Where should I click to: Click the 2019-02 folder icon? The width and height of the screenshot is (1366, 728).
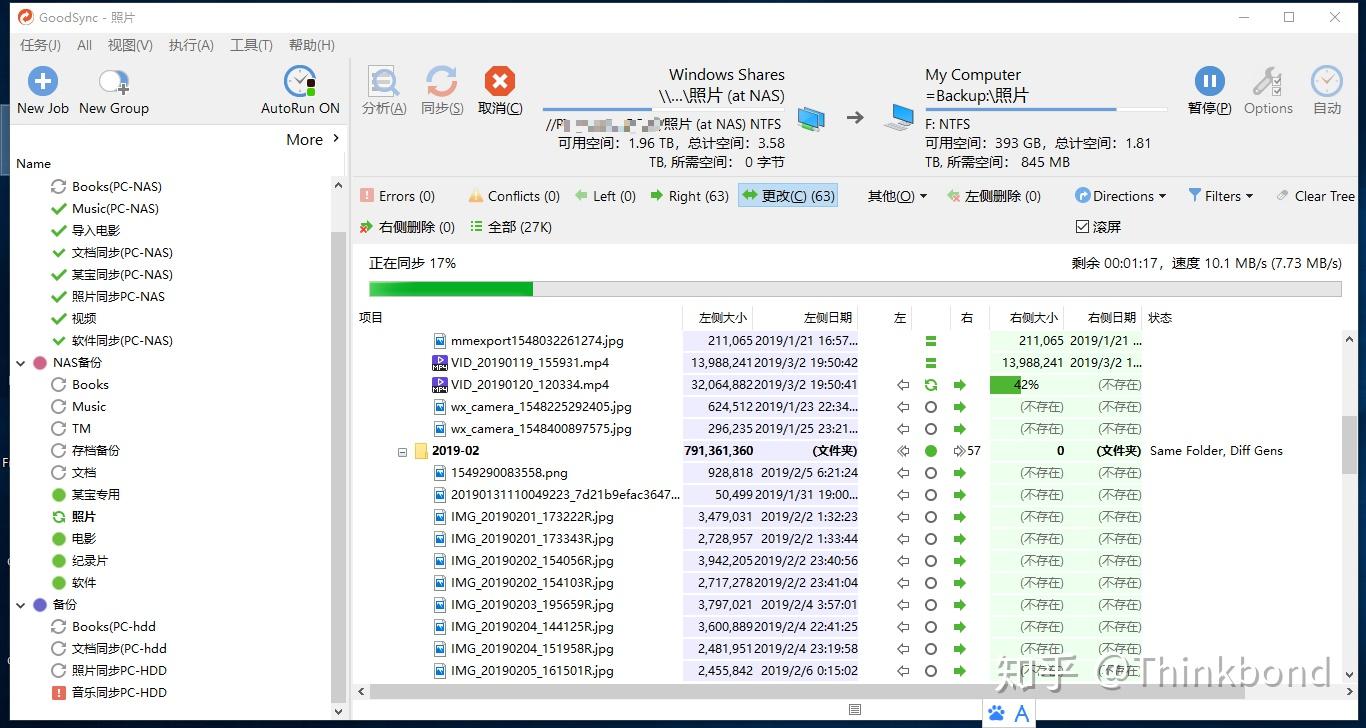click(x=421, y=451)
